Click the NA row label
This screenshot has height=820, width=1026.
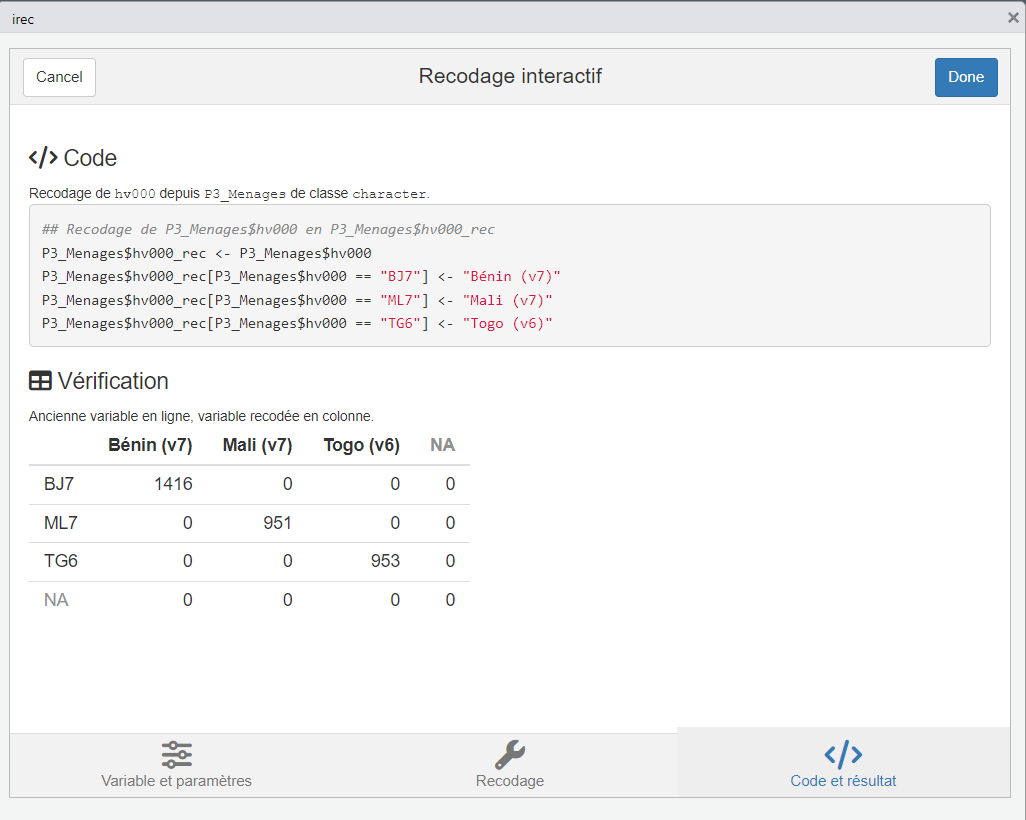pos(56,599)
